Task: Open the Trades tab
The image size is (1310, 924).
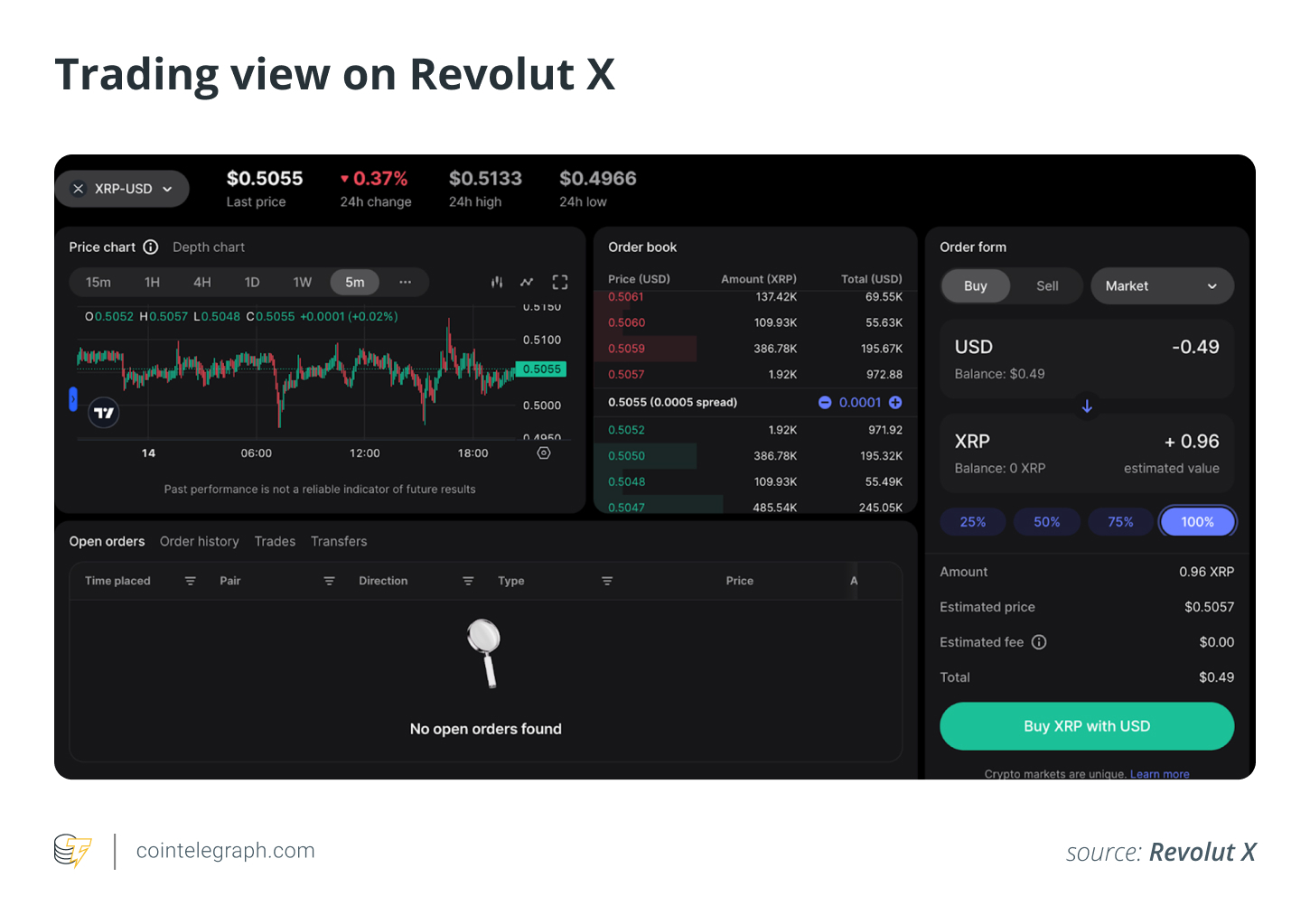Action: pos(275,541)
